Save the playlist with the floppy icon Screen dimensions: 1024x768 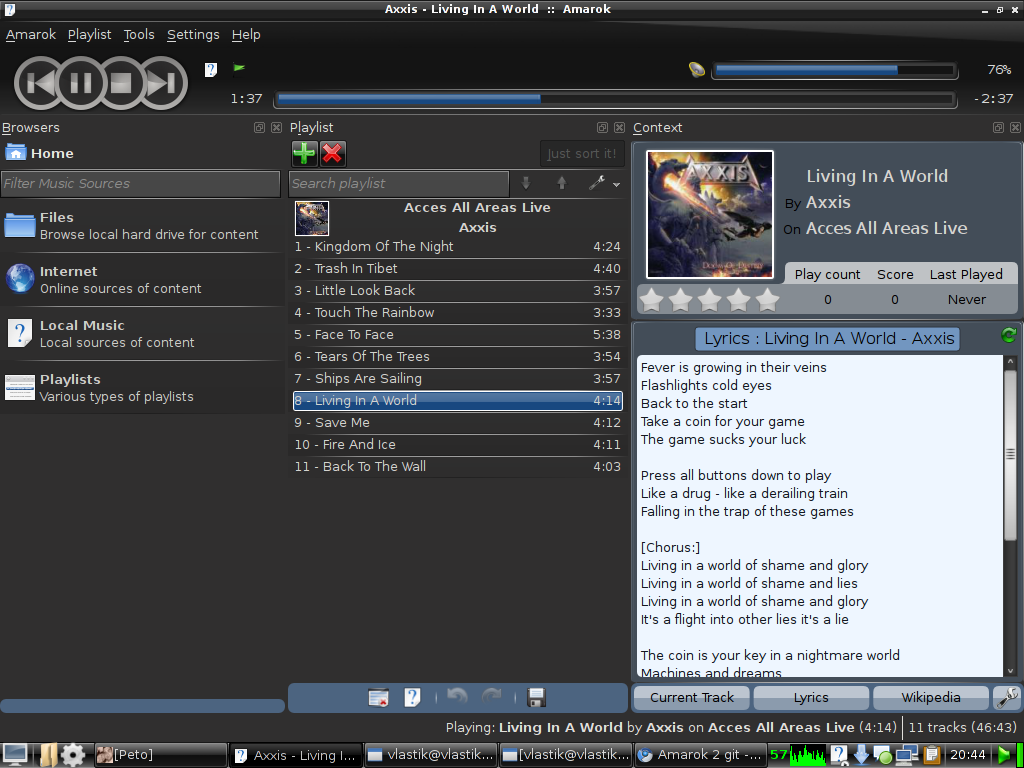point(536,697)
